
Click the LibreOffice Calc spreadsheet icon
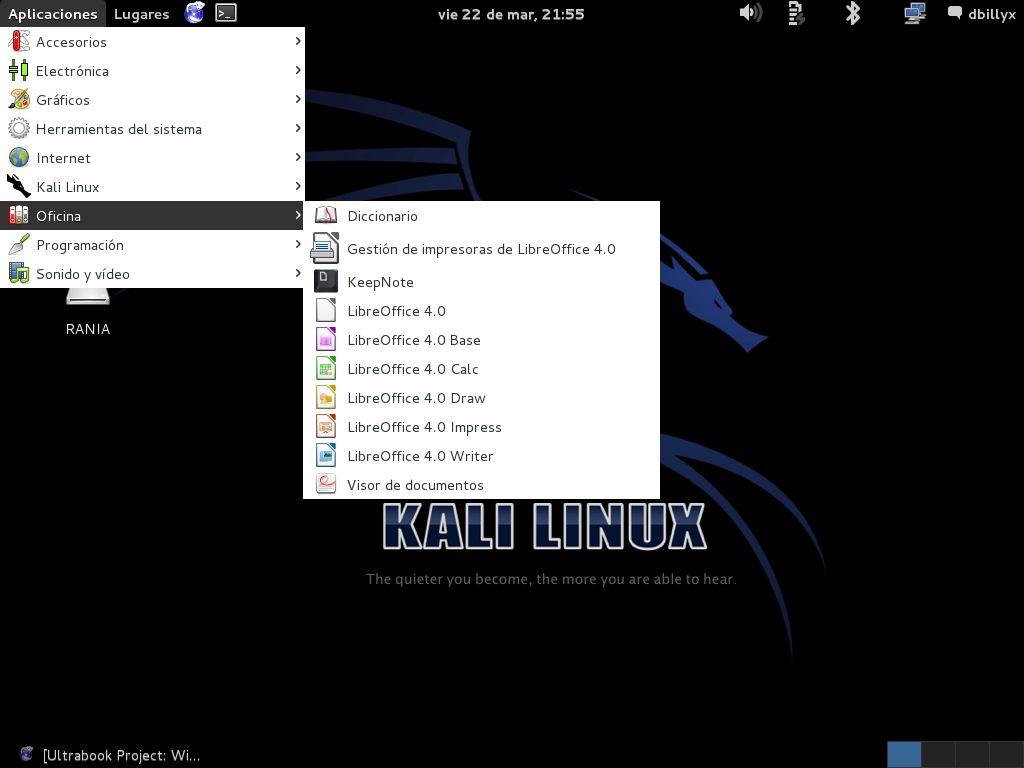(x=325, y=368)
